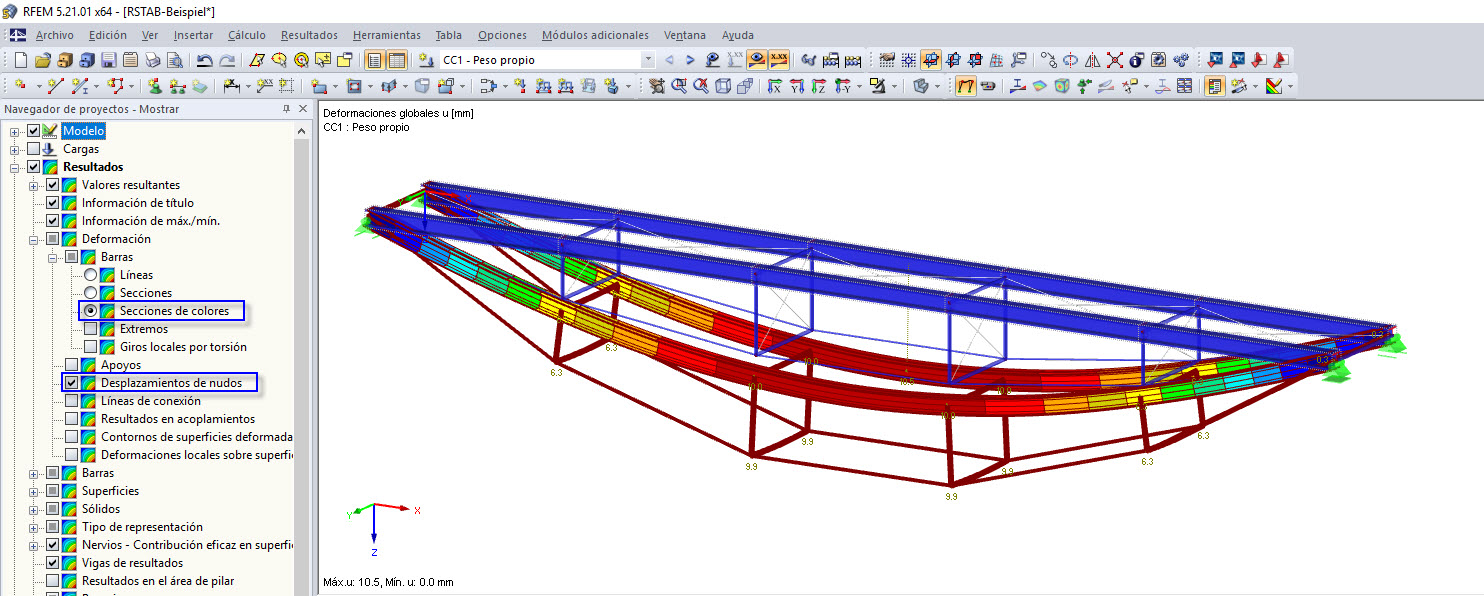The height and width of the screenshot is (596, 1484).
Task: Click the View in Z direction icon
Action: [x=821, y=87]
